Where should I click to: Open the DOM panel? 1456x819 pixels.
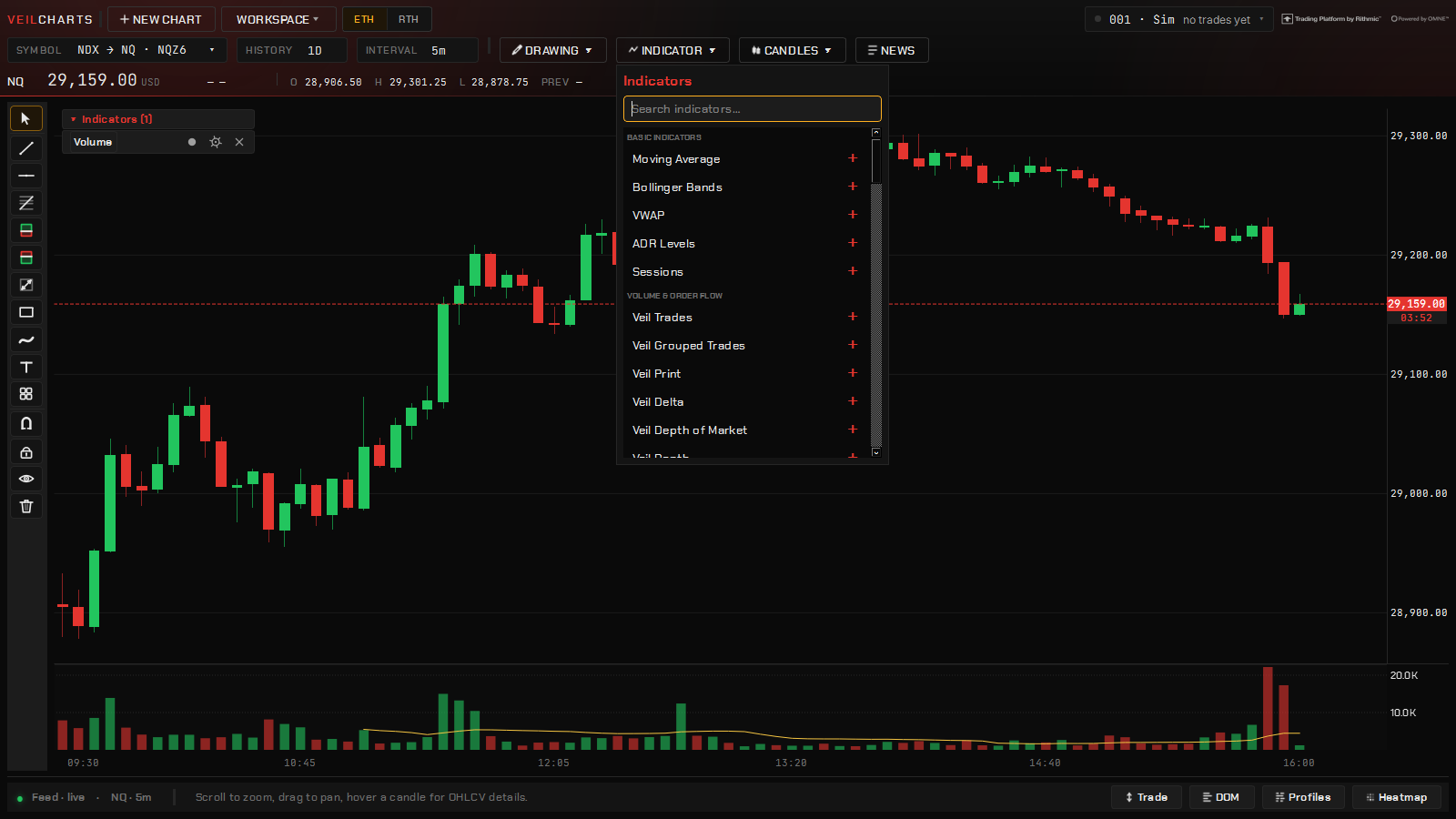[1221, 797]
